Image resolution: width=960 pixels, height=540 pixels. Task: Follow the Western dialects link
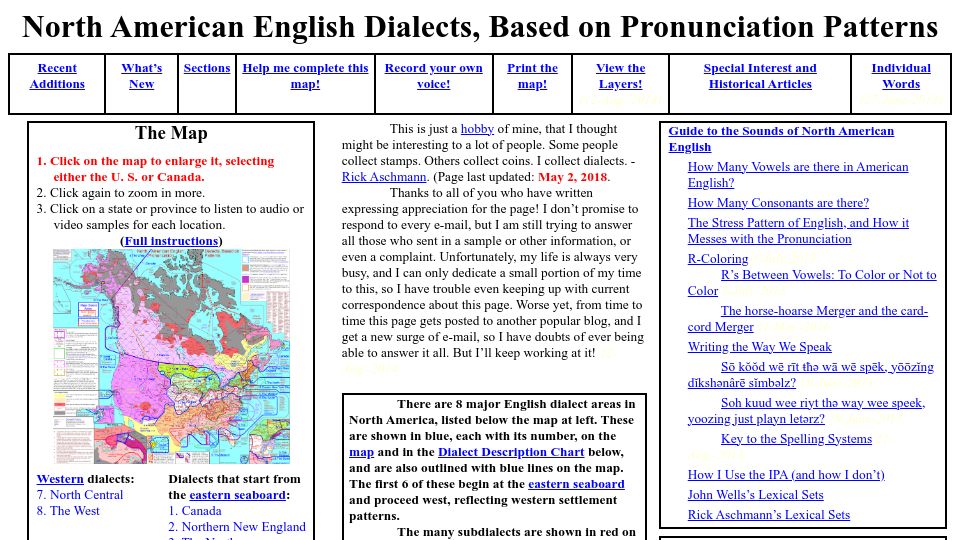click(60, 479)
